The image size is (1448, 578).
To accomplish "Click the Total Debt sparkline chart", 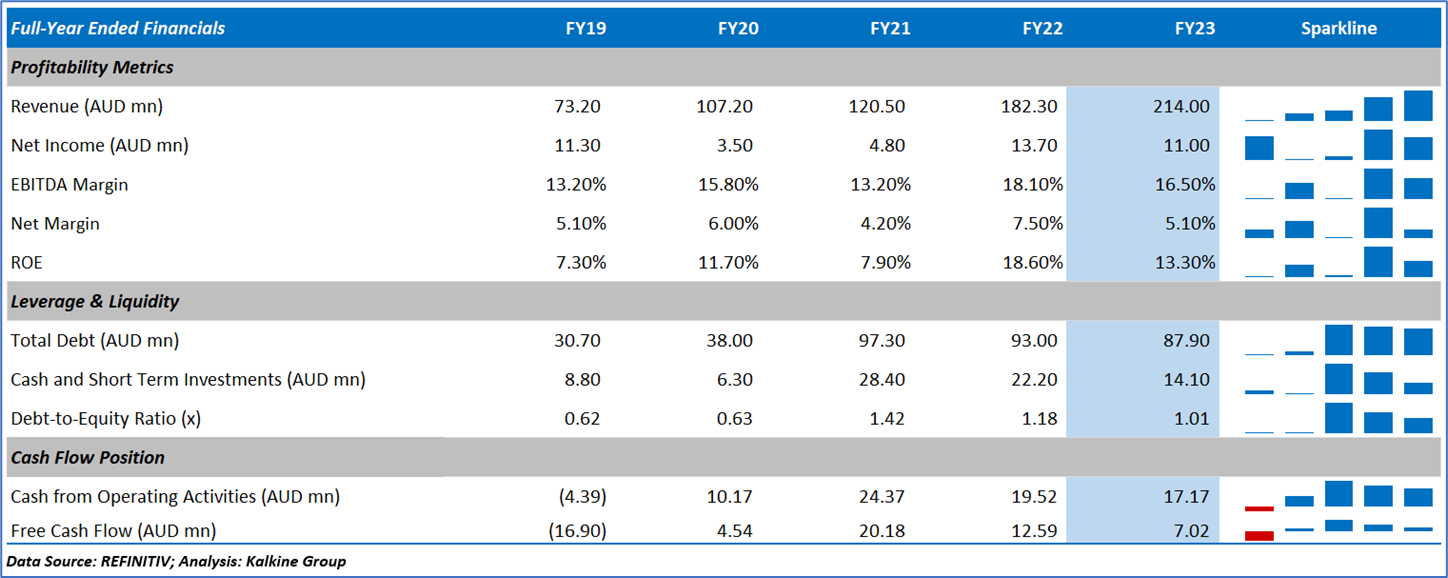I will (1338, 341).
